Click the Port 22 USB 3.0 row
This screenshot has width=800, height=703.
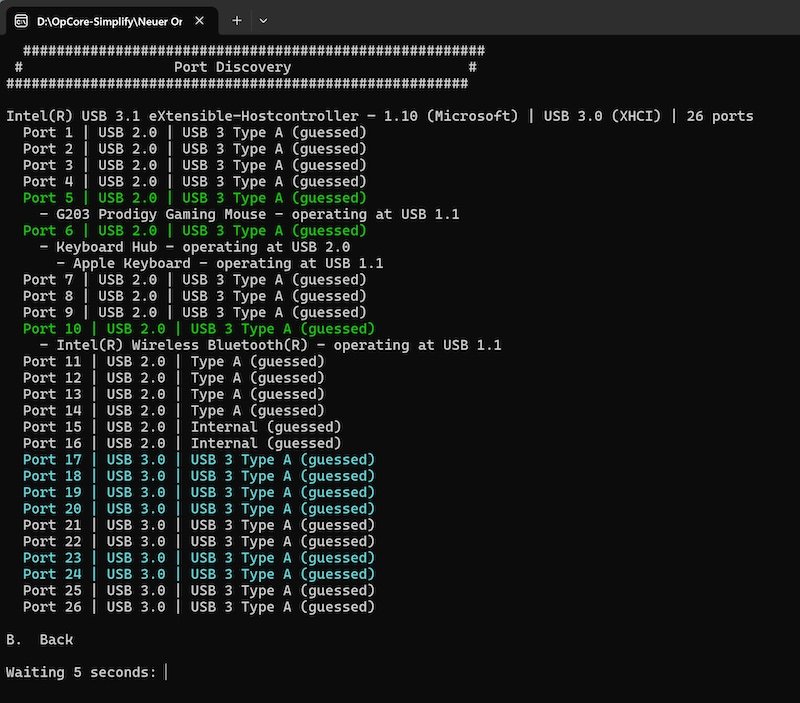(x=199, y=541)
